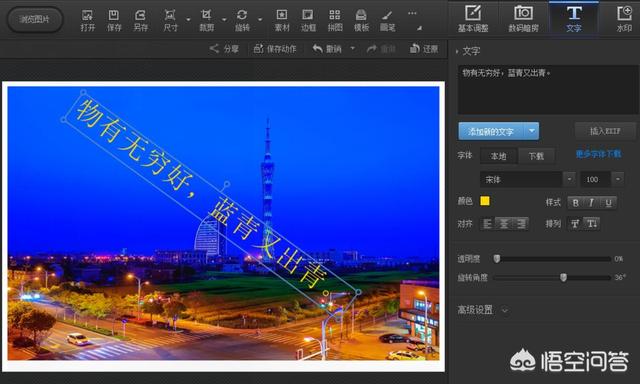The height and width of the screenshot is (384, 640).
Task: Open the 撤销 history dropdown arrow
Action: (x=353, y=49)
